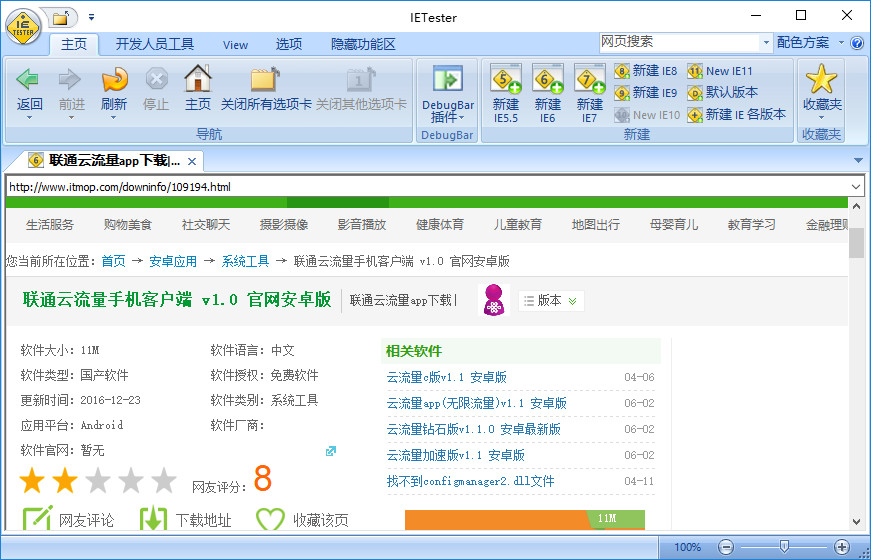Click the 首页 breadcrumb link
The image size is (871, 560).
tap(113, 261)
